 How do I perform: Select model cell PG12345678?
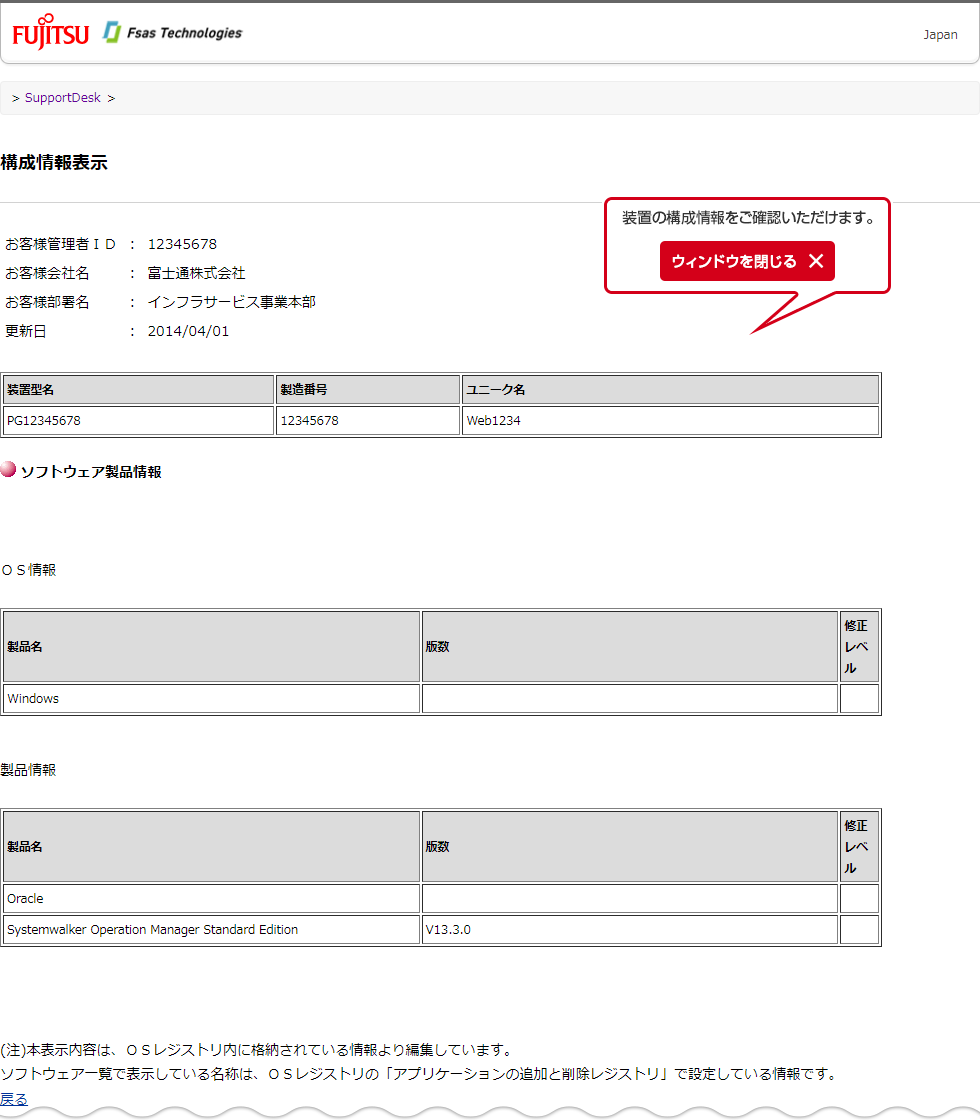tap(139, 421)
